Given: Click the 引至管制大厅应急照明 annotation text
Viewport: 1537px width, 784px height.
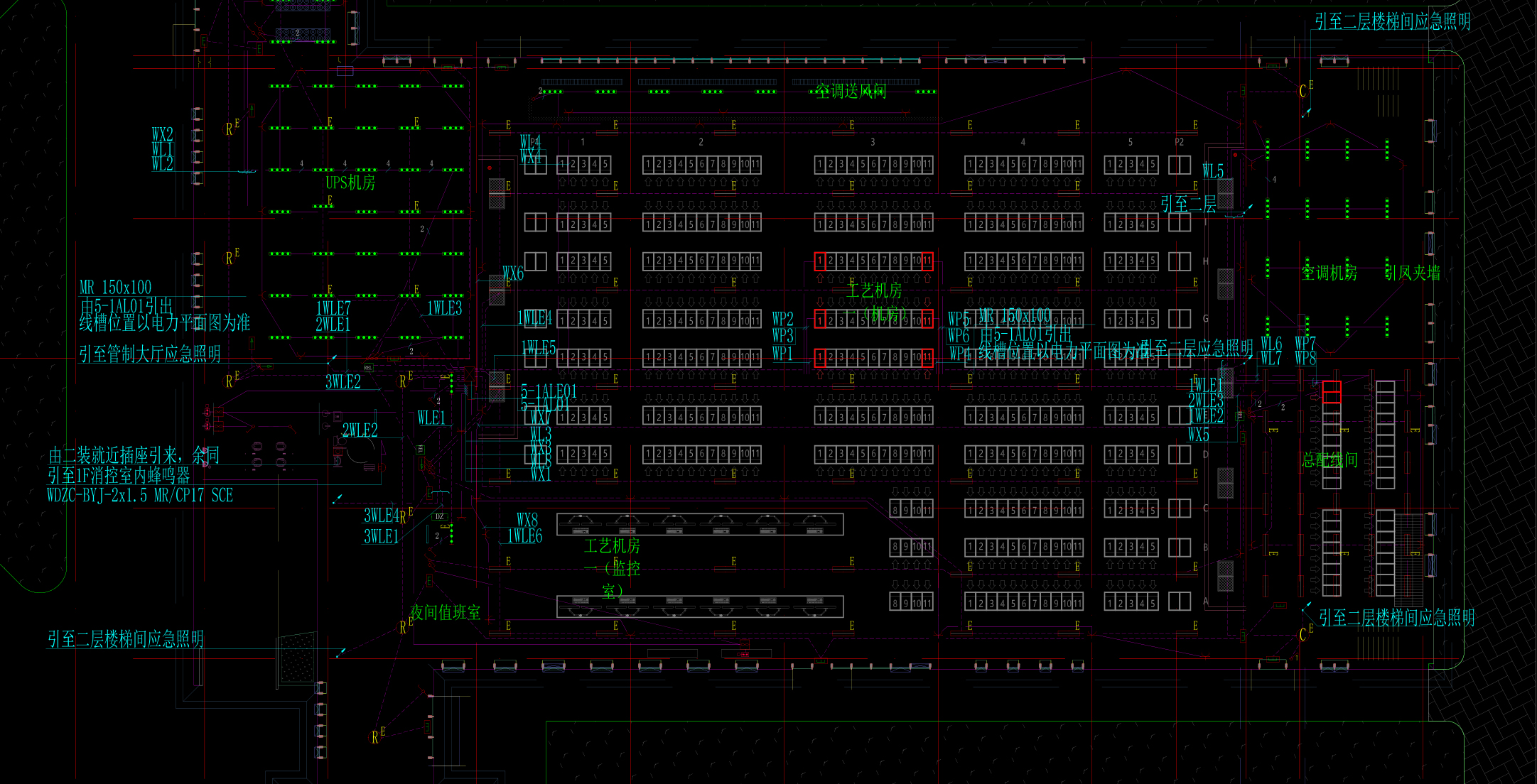Looking at the screenshot, I should (x=149, y=354).
